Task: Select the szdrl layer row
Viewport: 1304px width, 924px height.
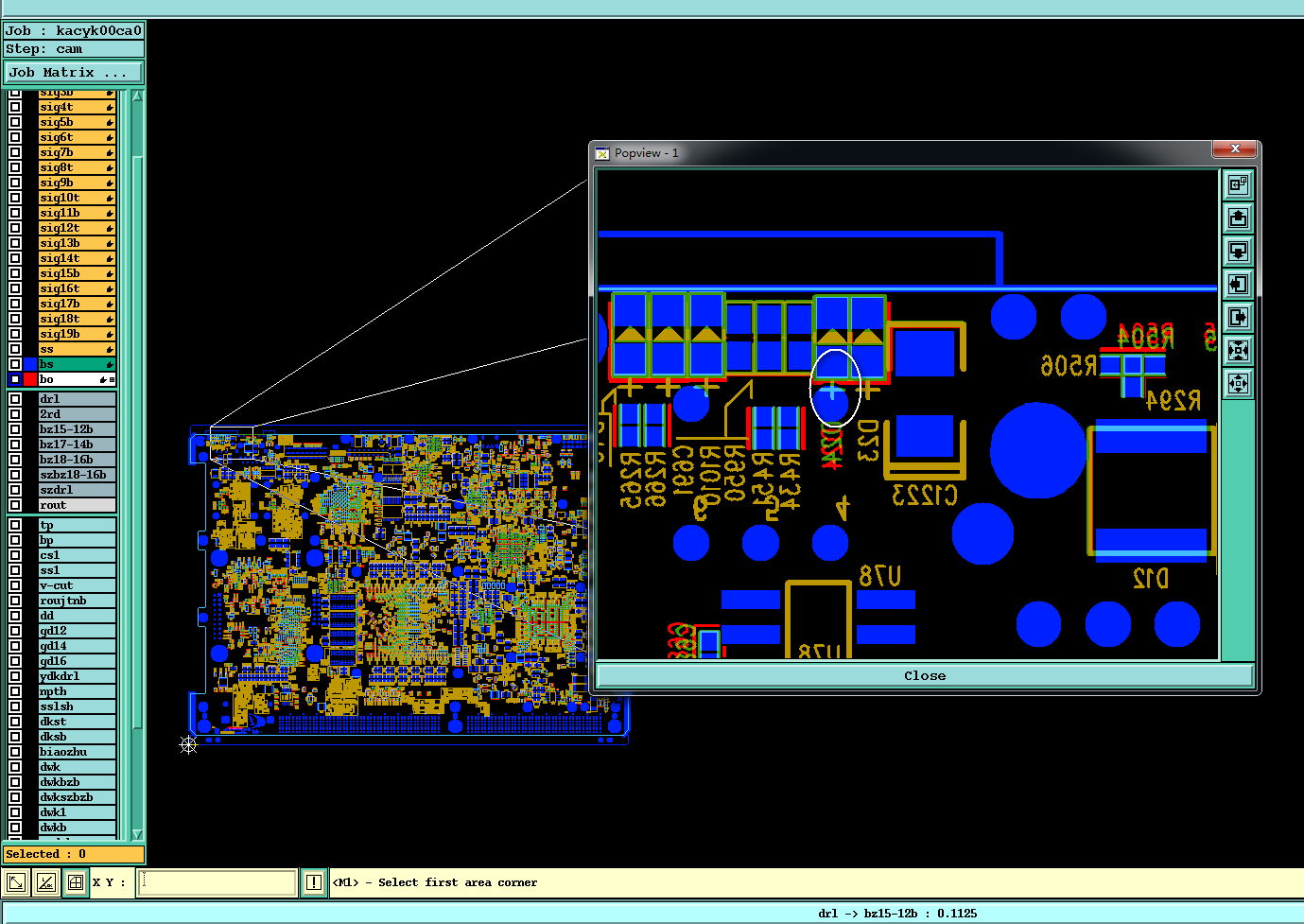Action: coord(77,490)
